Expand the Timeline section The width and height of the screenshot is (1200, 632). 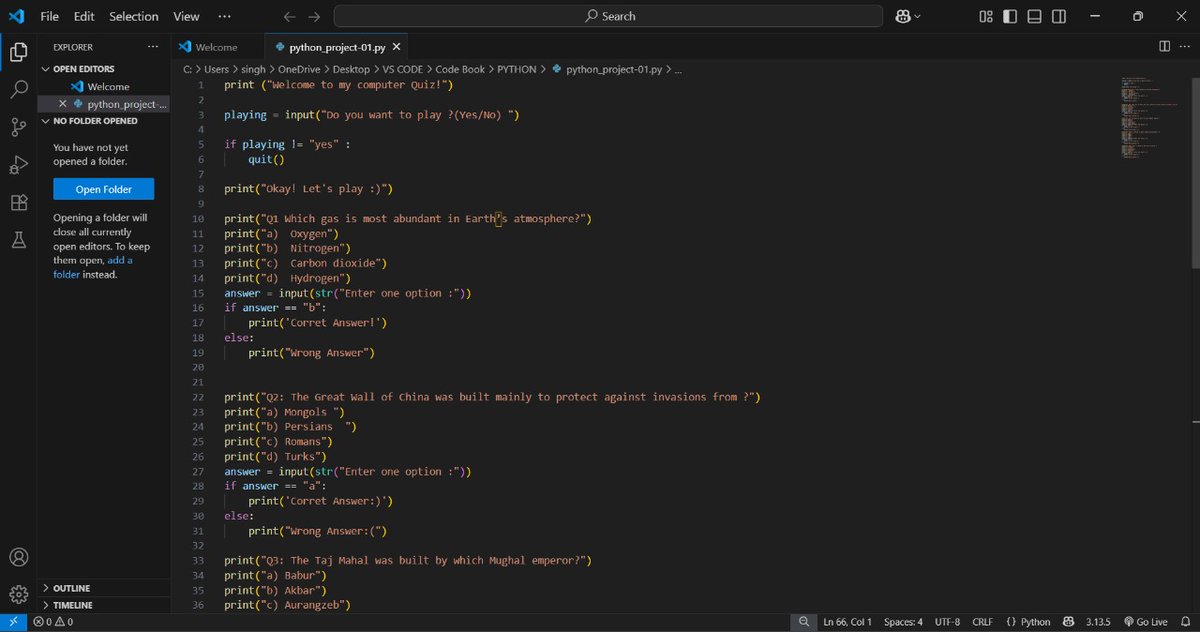[103, 605]
